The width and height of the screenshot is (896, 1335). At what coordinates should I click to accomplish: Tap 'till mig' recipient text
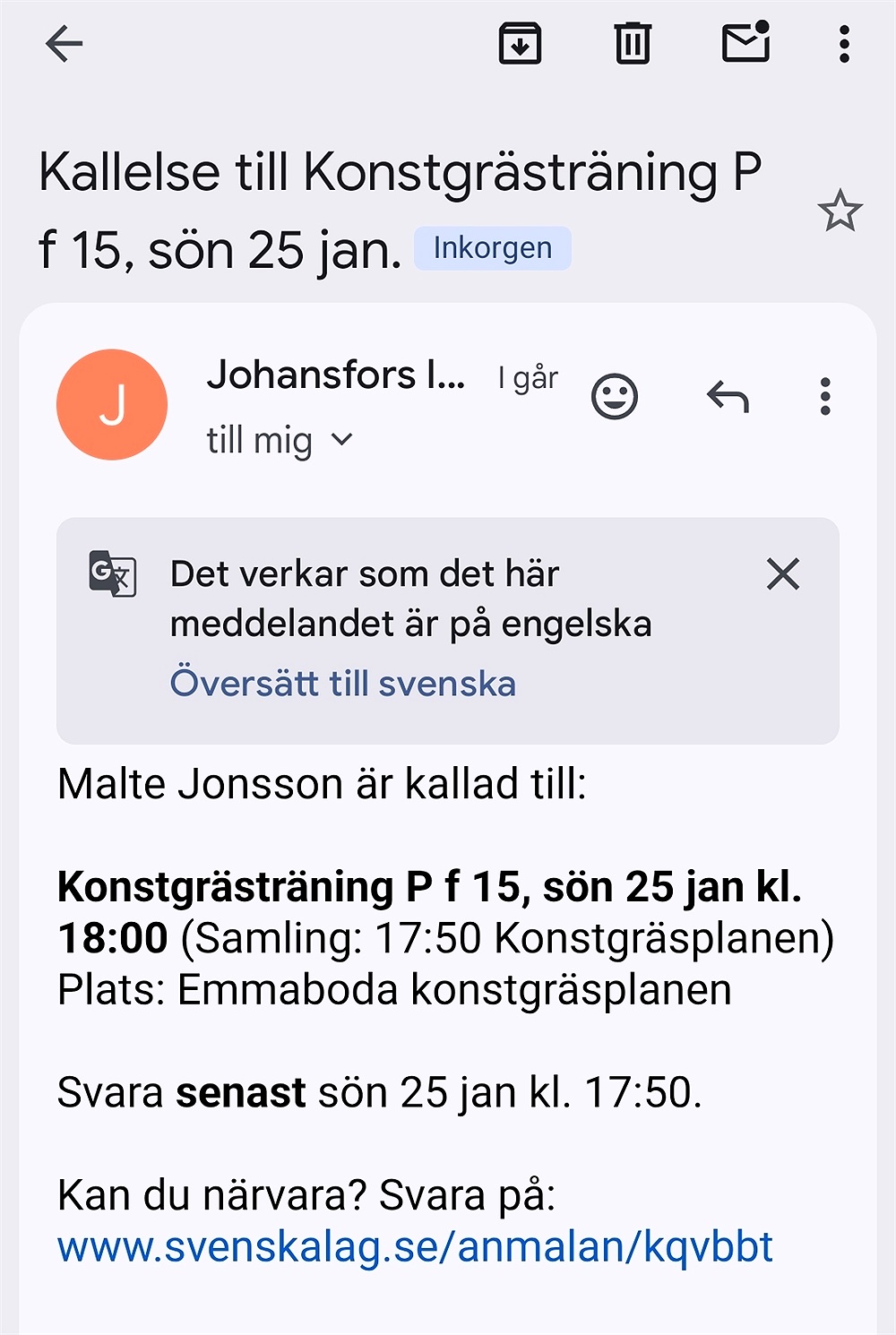tap(260, 441)
